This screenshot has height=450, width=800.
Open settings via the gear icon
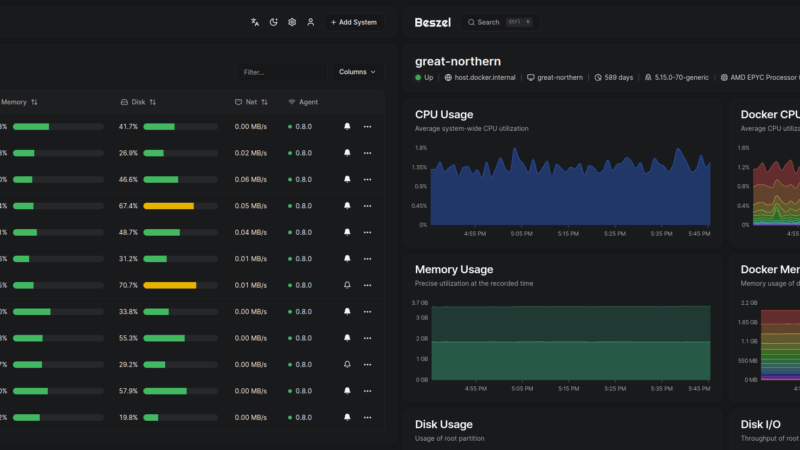(x=292, y=22)
